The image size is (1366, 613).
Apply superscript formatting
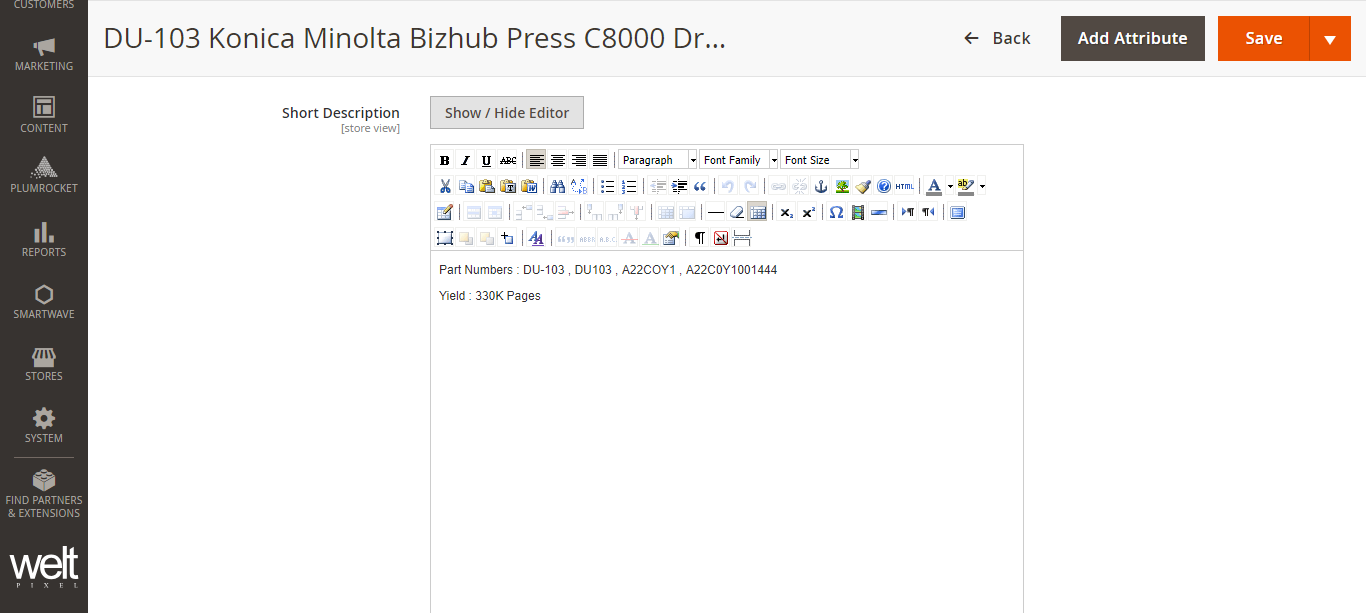point(808,212)
